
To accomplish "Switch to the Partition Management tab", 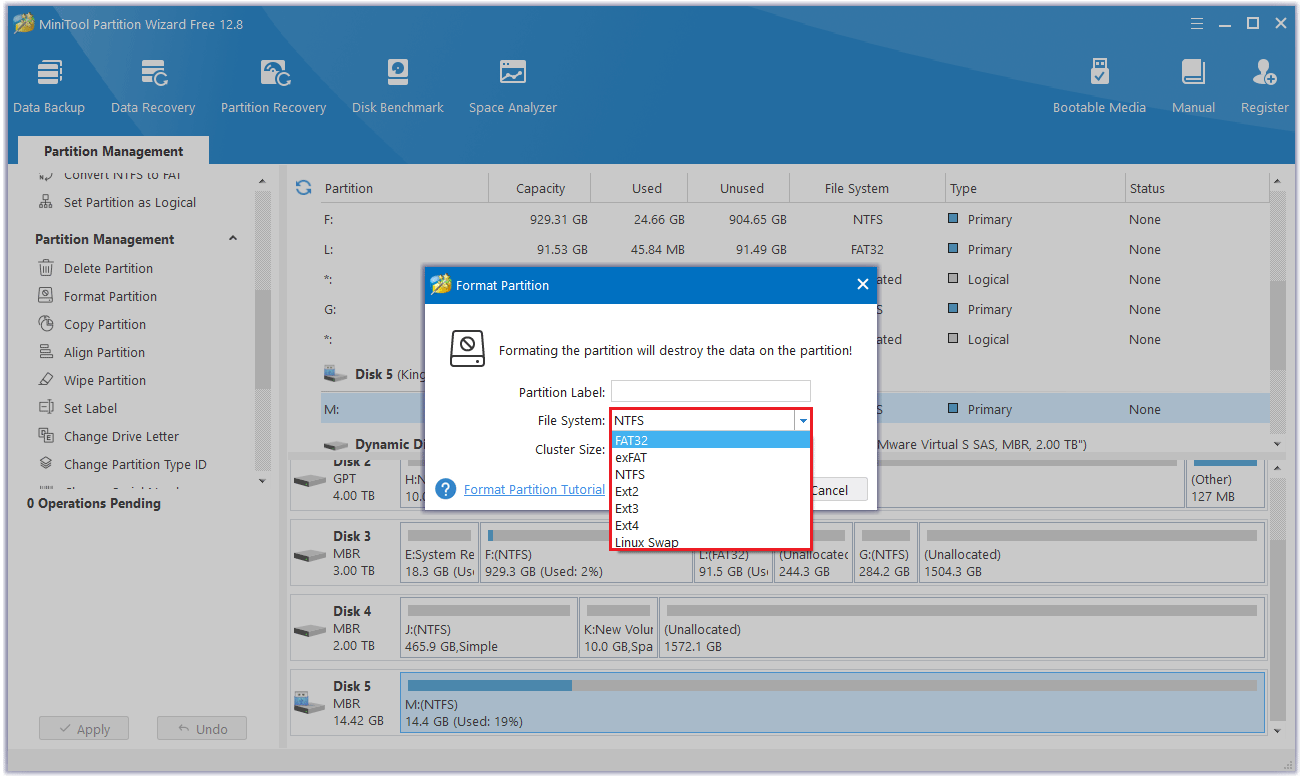I will coord(114,151).
